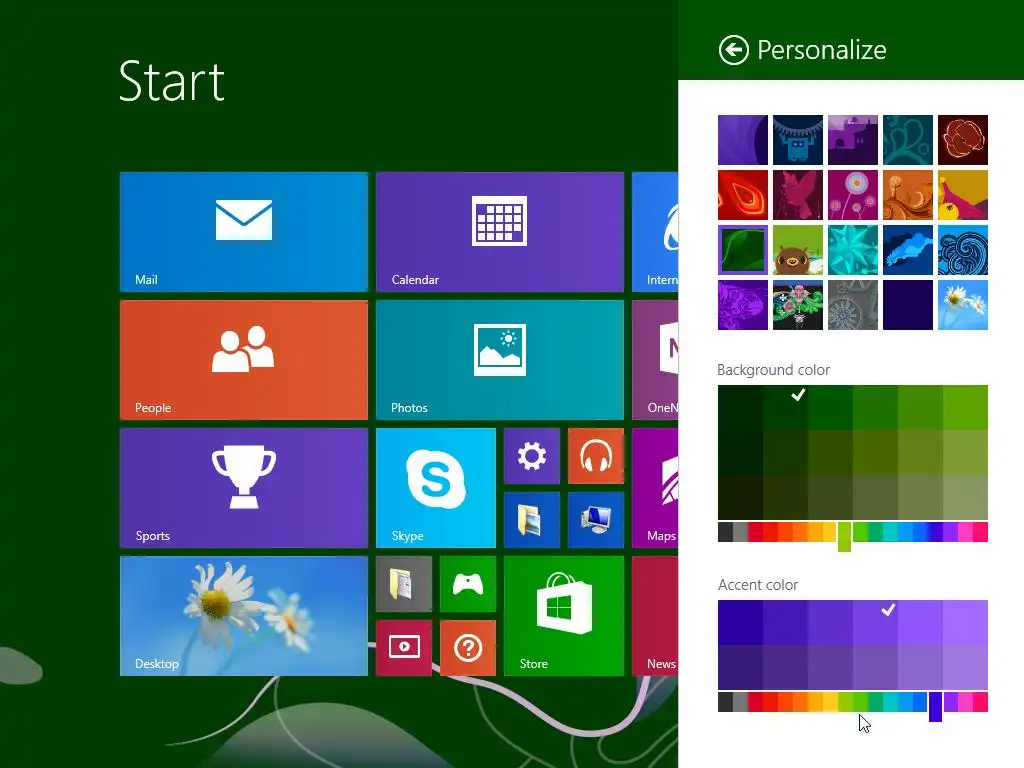1024x768 pixels.
Task: Go back using the Personalize back arrow
Action: pos(733,50)
